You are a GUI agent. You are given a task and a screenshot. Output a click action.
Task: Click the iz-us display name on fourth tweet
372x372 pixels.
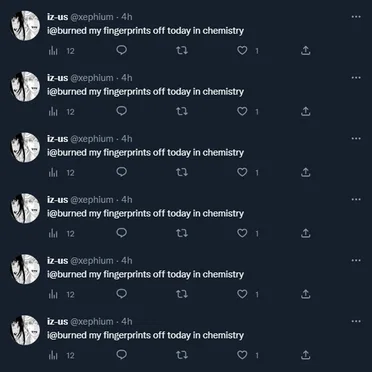(57, 200)
